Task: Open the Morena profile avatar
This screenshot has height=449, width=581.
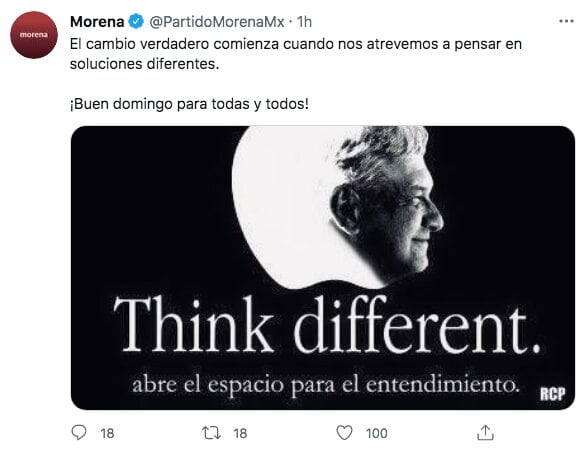Action: pos(34,35)
